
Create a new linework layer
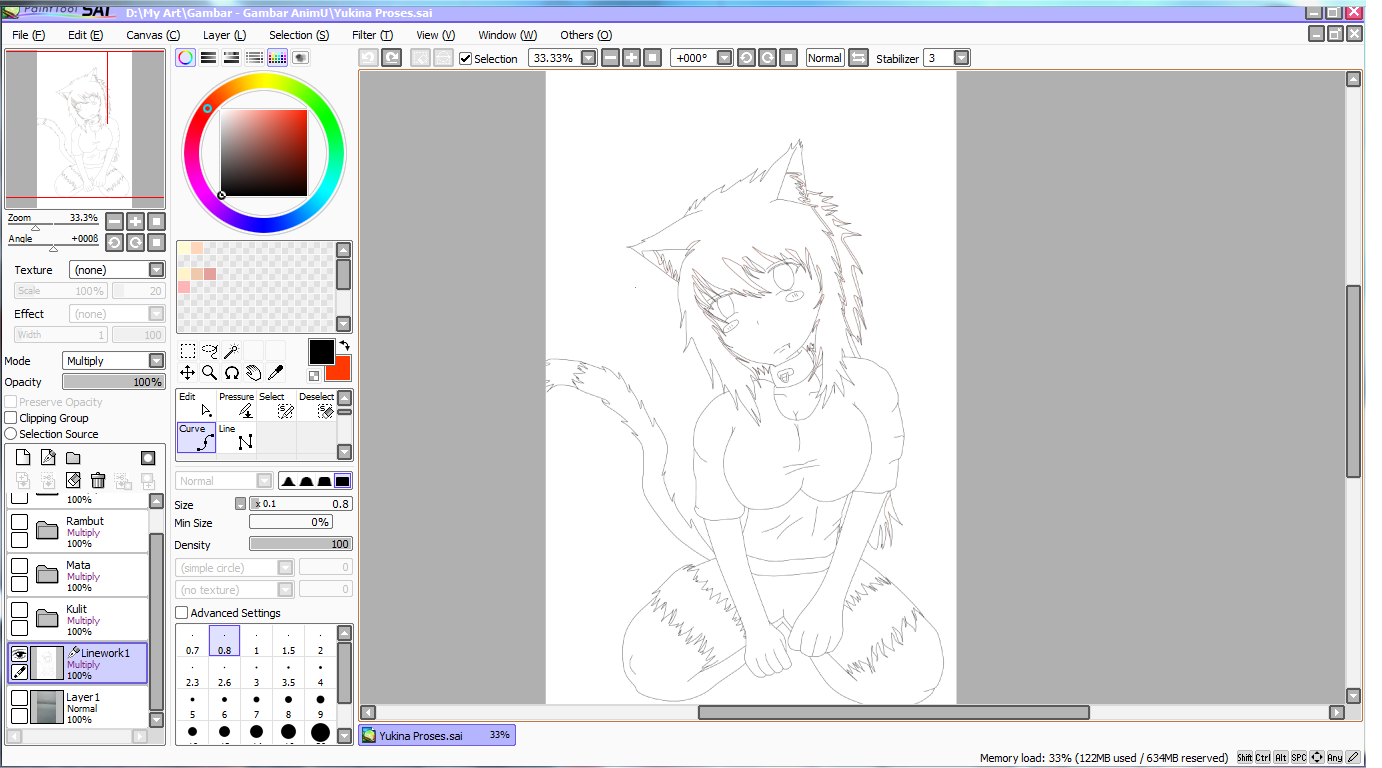[47, 456]
